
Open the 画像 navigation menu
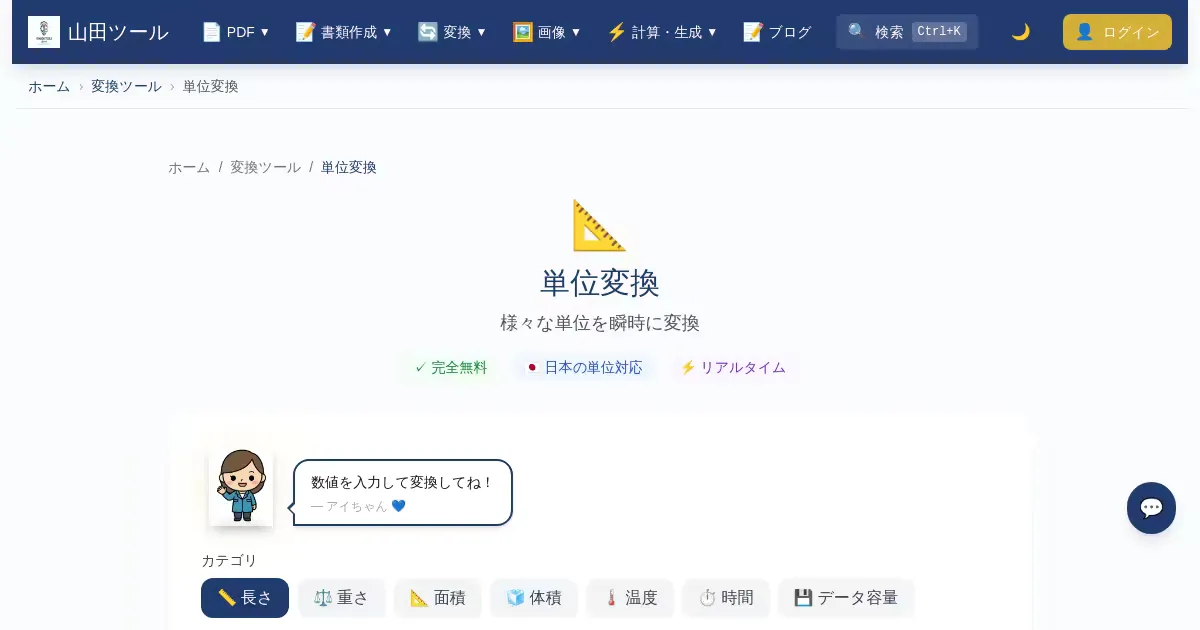tap(547, 32)
